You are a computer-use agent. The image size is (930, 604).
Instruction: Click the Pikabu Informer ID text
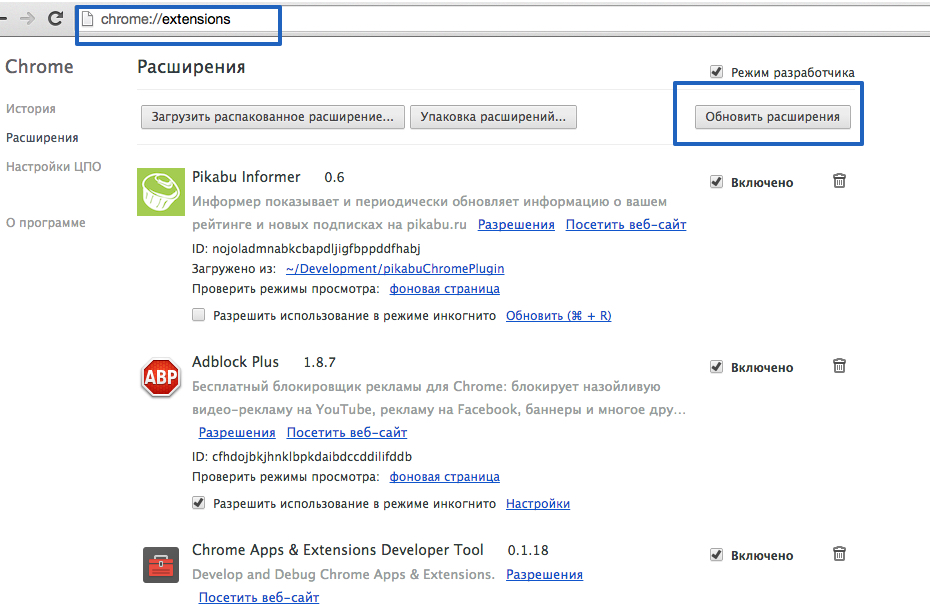[x=306, y=249]
